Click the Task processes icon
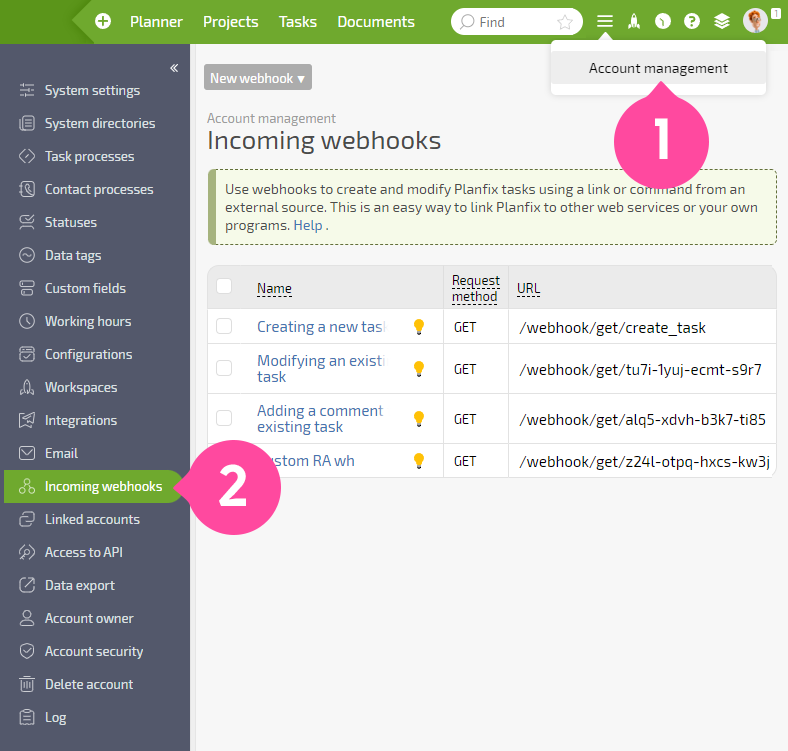788x751 pixels. pyautogui.click(x=27, y=156)
